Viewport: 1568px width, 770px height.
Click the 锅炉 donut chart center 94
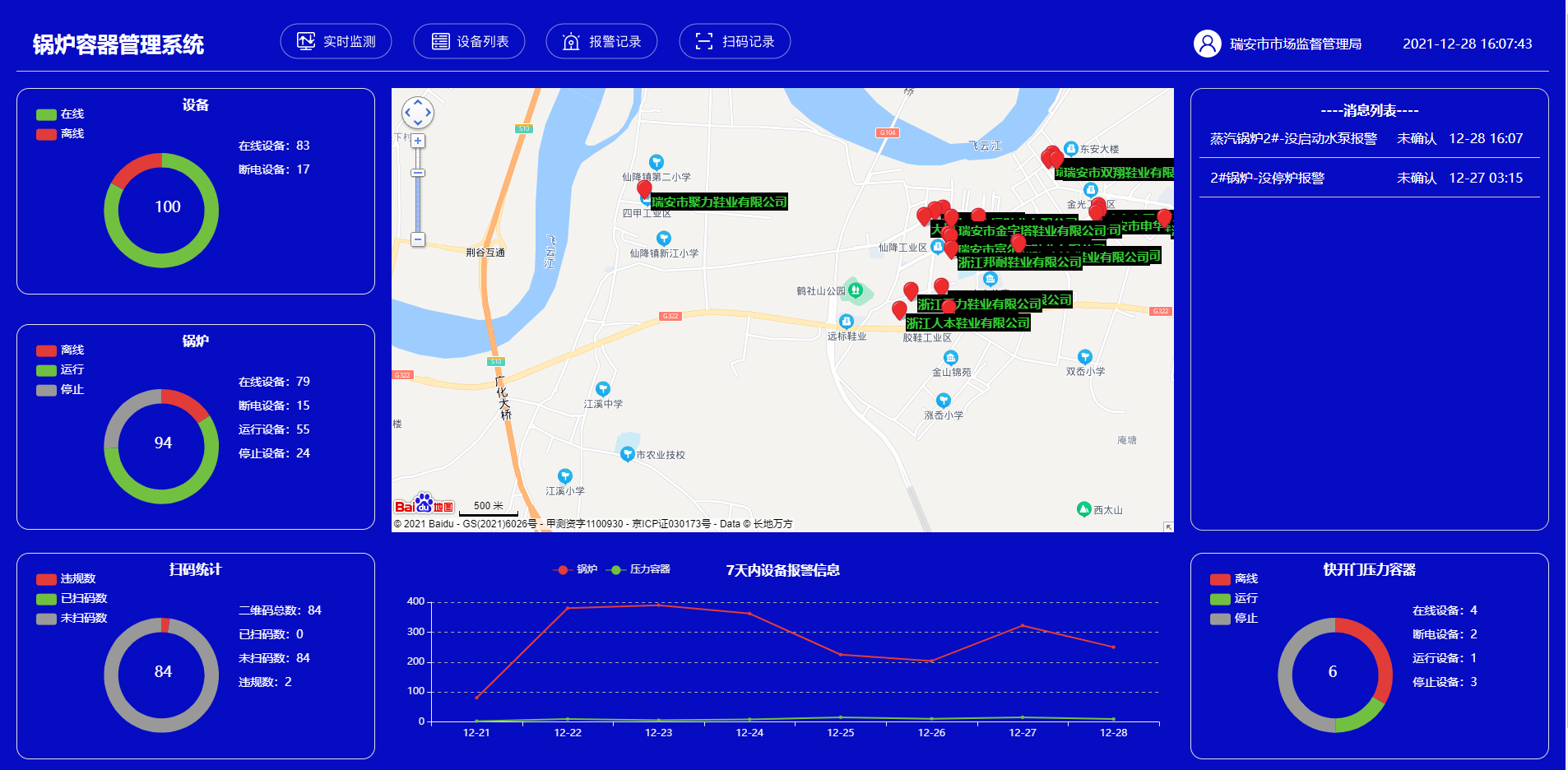[x=163, y=443]
